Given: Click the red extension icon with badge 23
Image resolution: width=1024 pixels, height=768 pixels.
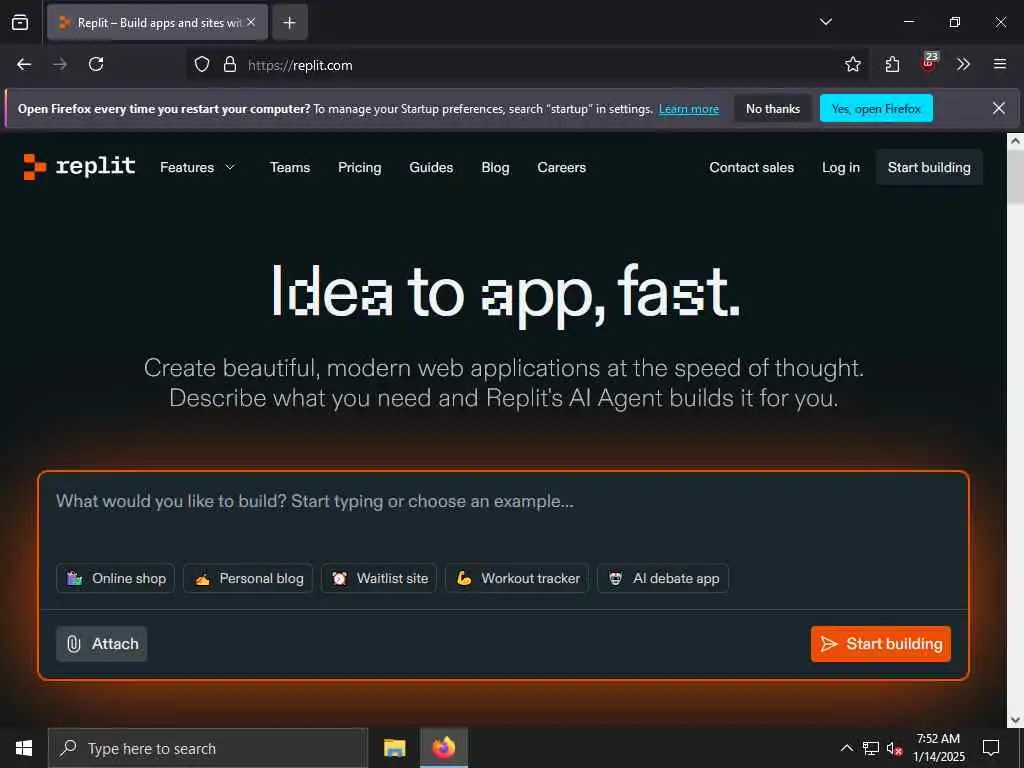Looking at the screenshot, I should [929, 62].
